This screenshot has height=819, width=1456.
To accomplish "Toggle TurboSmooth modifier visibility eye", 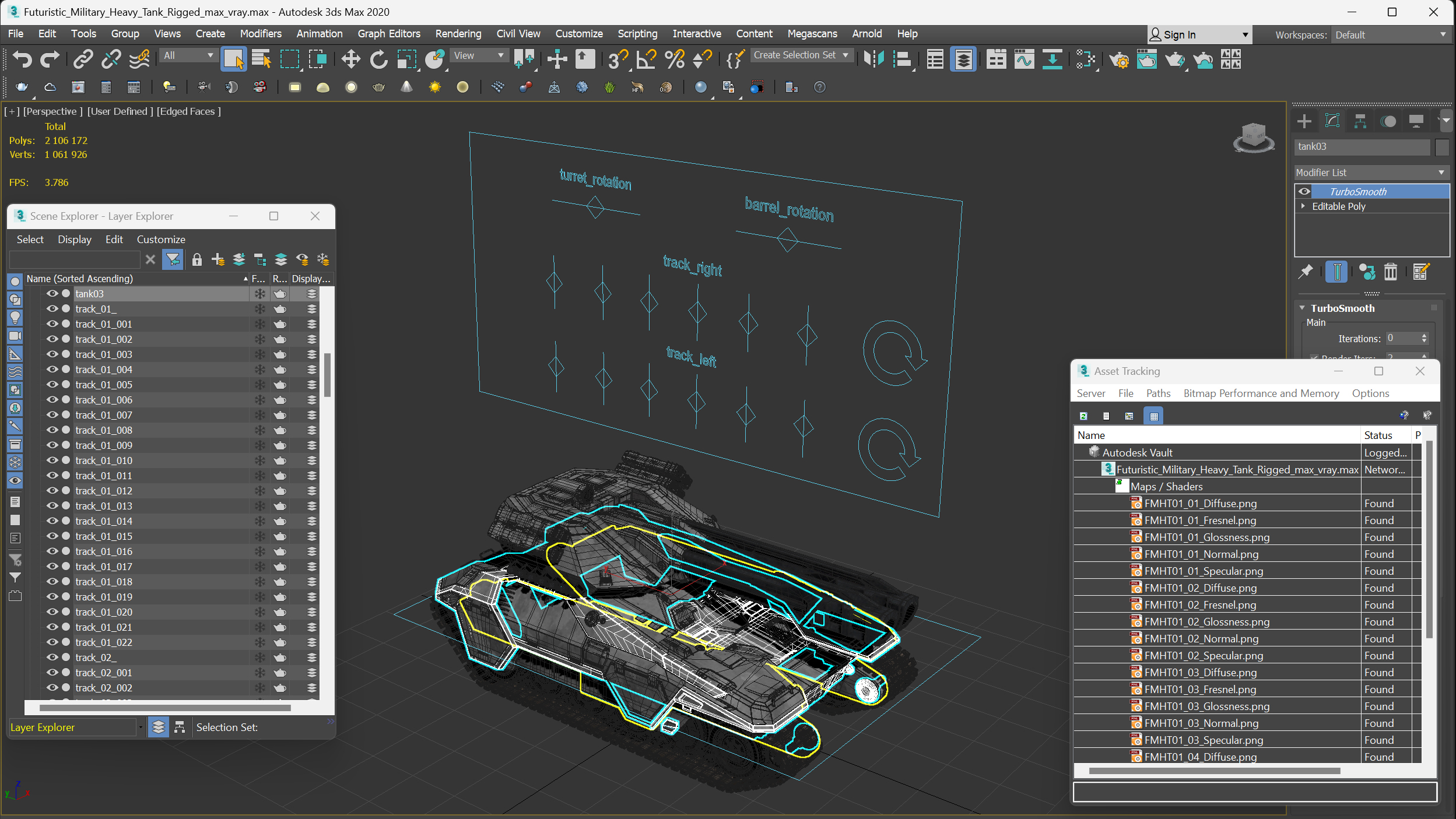I will click(1304, 191).
